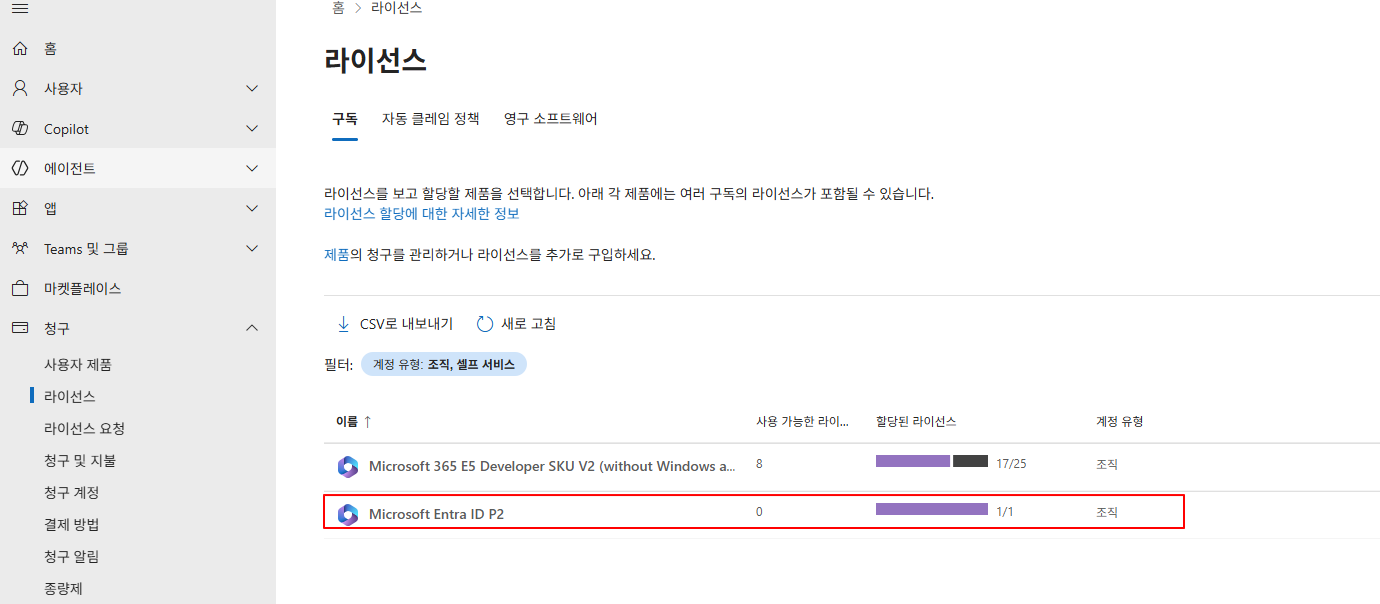The height and width of the screenshot is (604, 1380).
Task: Click the Copilot logo icon
Action: click(x=20, y=129)
